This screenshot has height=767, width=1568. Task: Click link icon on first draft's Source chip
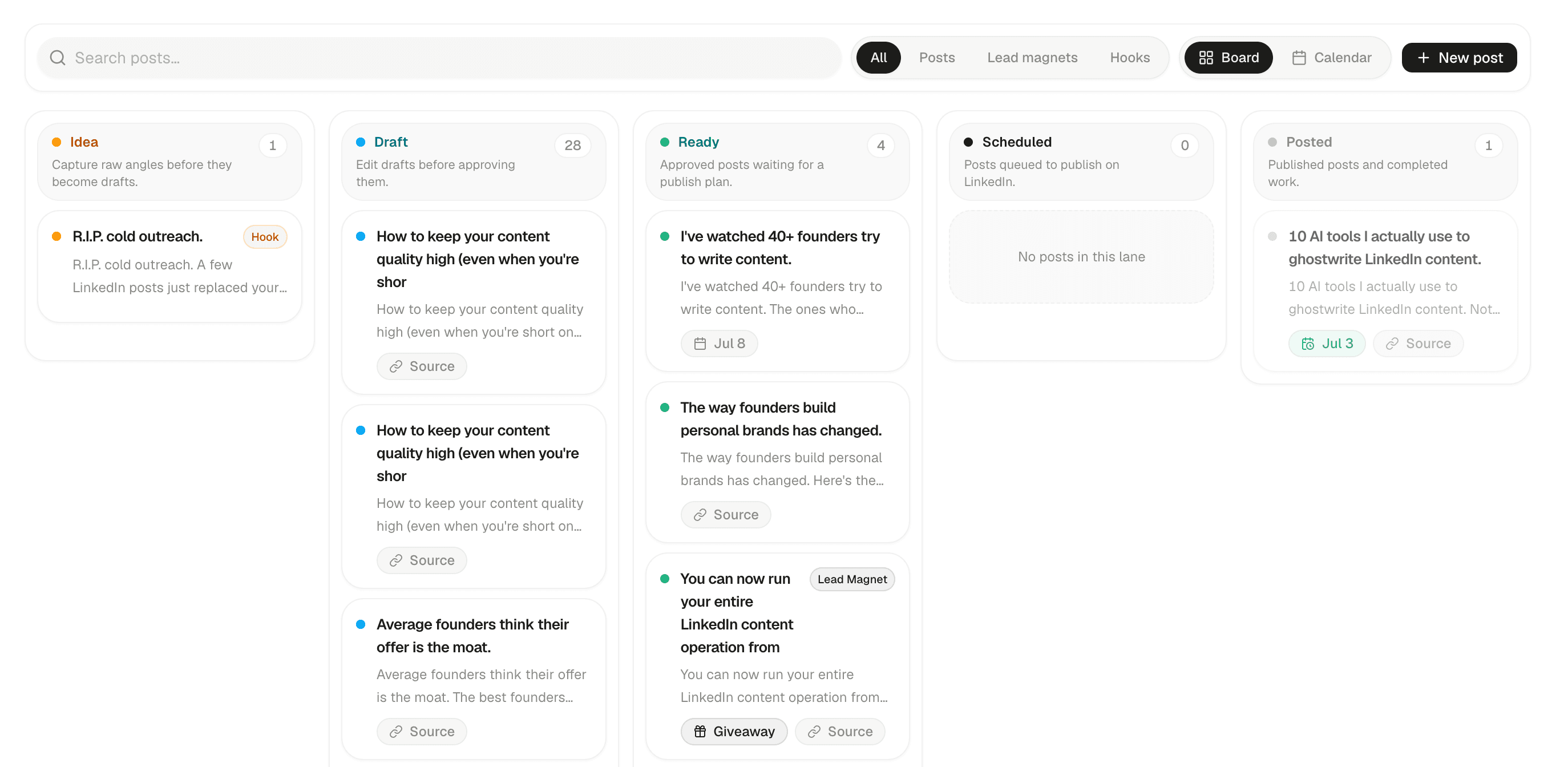click(396, 366)
